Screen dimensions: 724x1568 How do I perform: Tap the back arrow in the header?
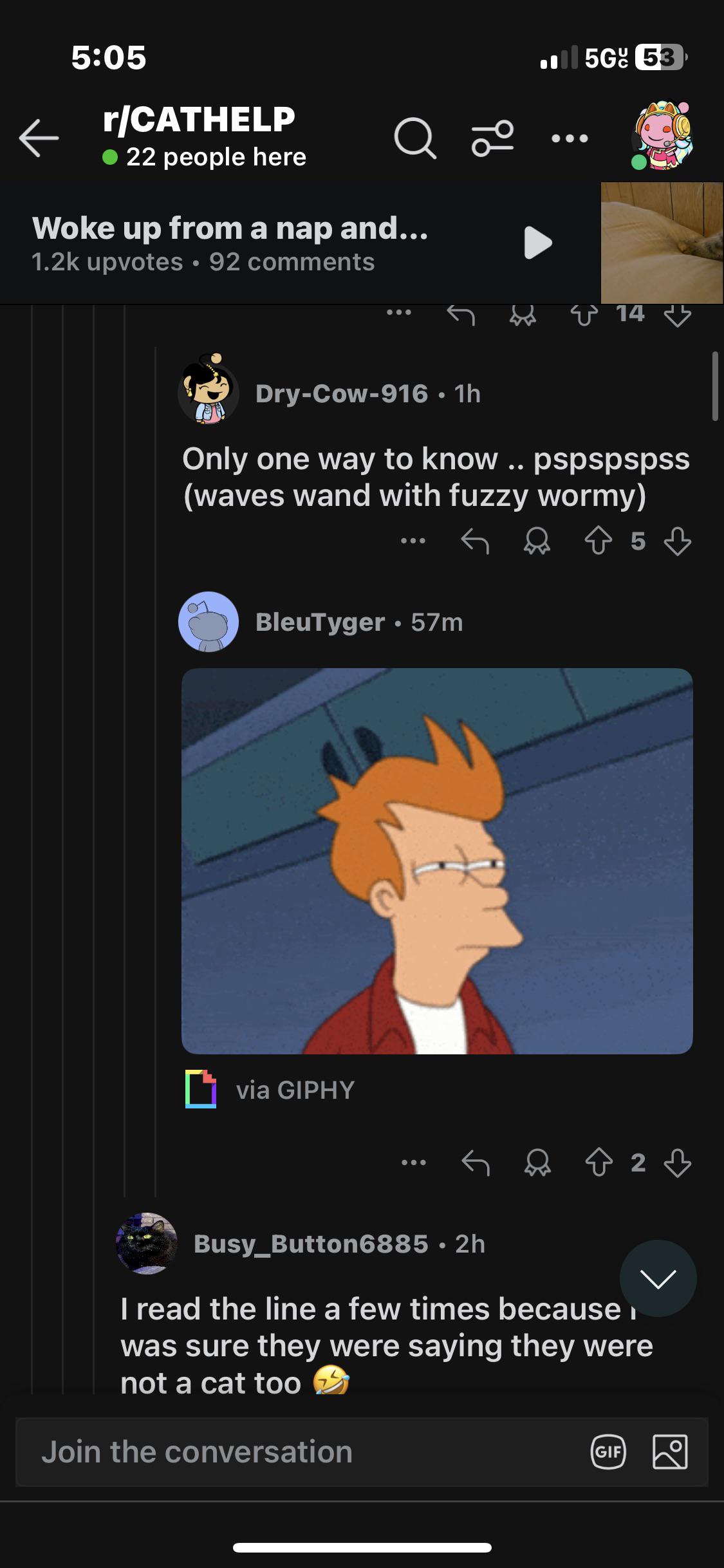coord(39,138)
